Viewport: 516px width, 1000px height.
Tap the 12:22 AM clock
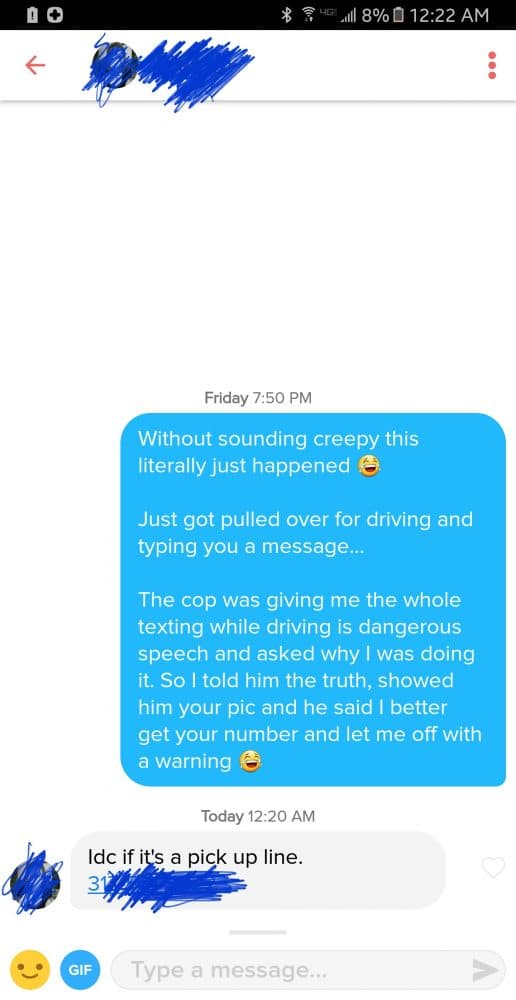pyautogui.click(x=450, y=15)
